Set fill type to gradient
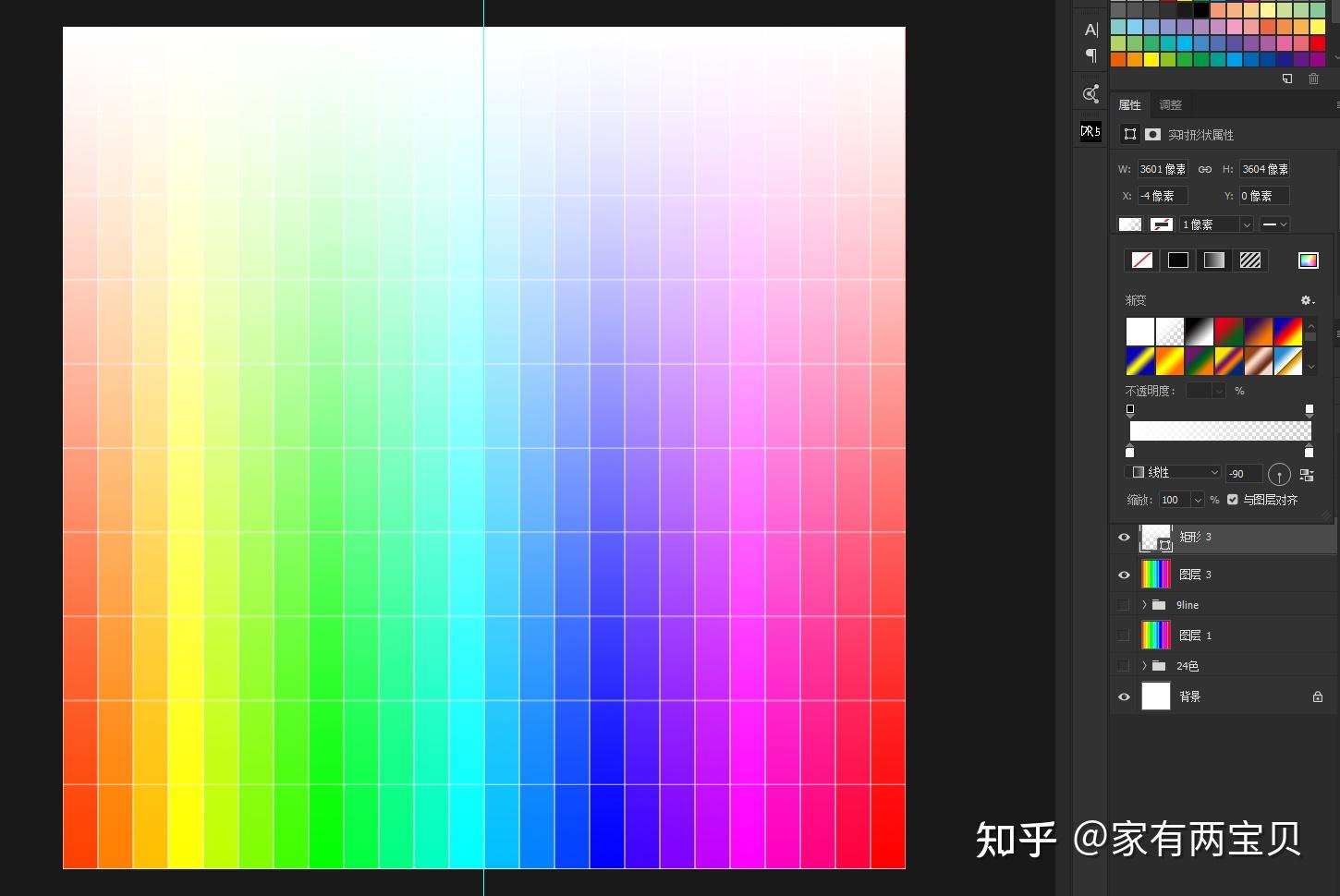This screenshot has width=1340, height=896. point(1214,260)
